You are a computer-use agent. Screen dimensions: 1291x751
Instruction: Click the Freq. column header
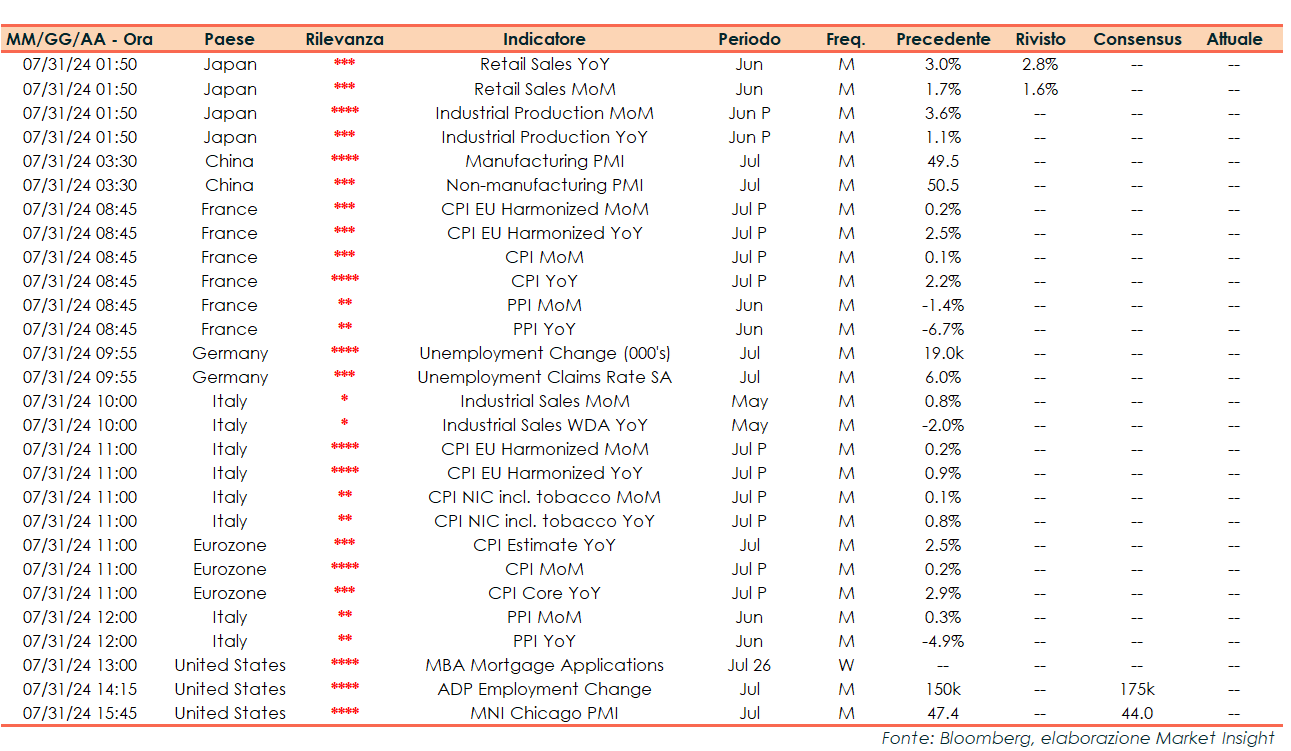pos(846,40)
